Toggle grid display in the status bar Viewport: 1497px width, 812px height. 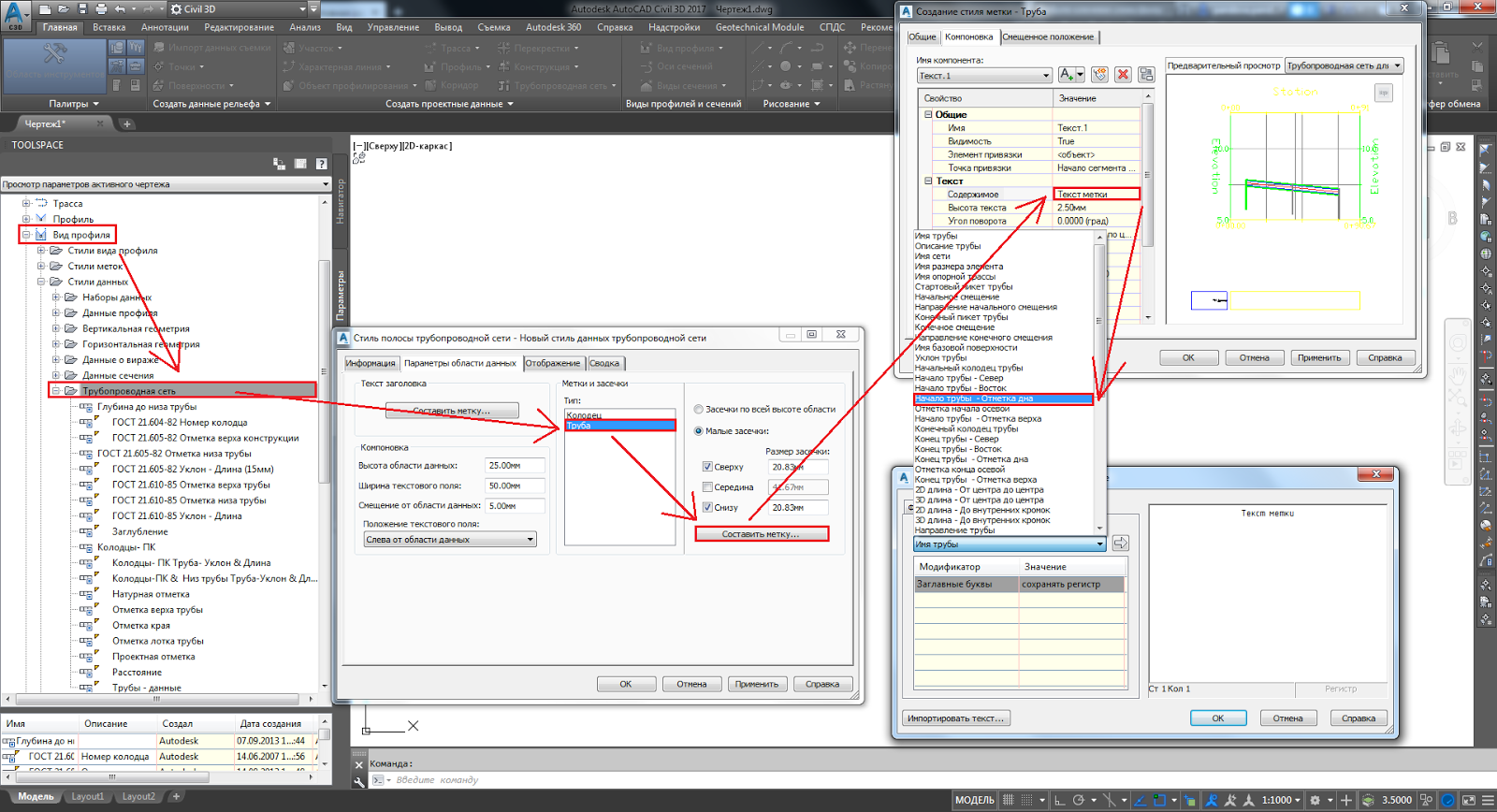coord(1009,800)
